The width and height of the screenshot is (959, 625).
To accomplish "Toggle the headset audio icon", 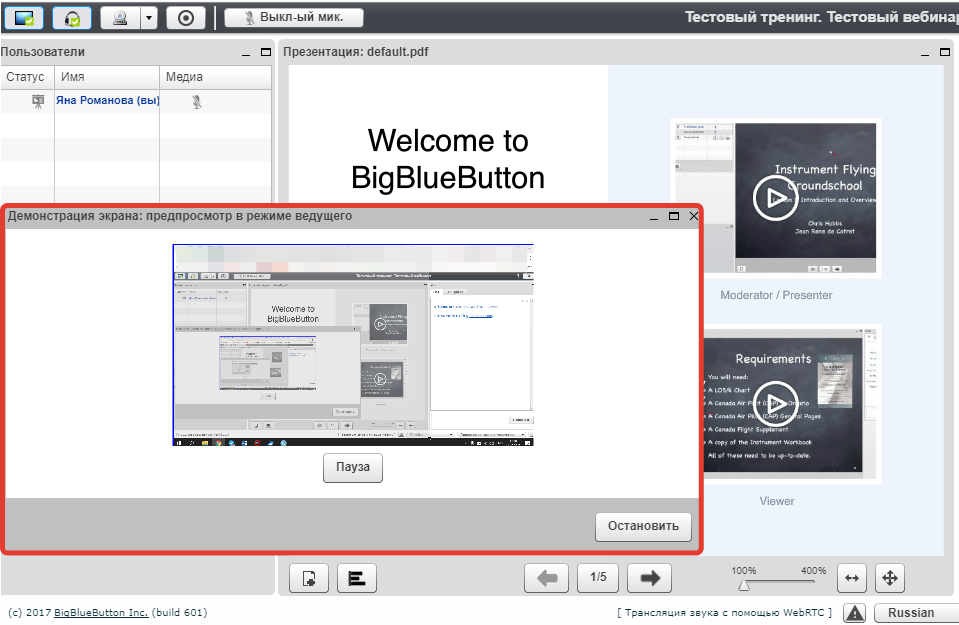I will (x=72, y=18).
